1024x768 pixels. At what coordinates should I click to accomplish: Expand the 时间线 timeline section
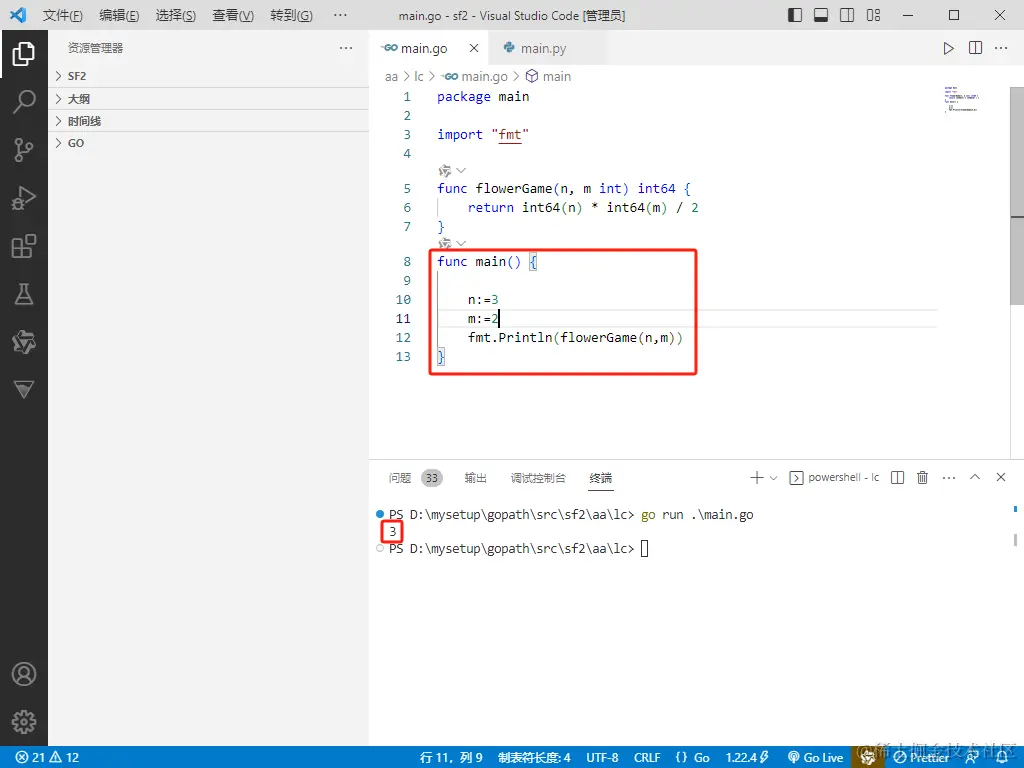pos(209,121)
